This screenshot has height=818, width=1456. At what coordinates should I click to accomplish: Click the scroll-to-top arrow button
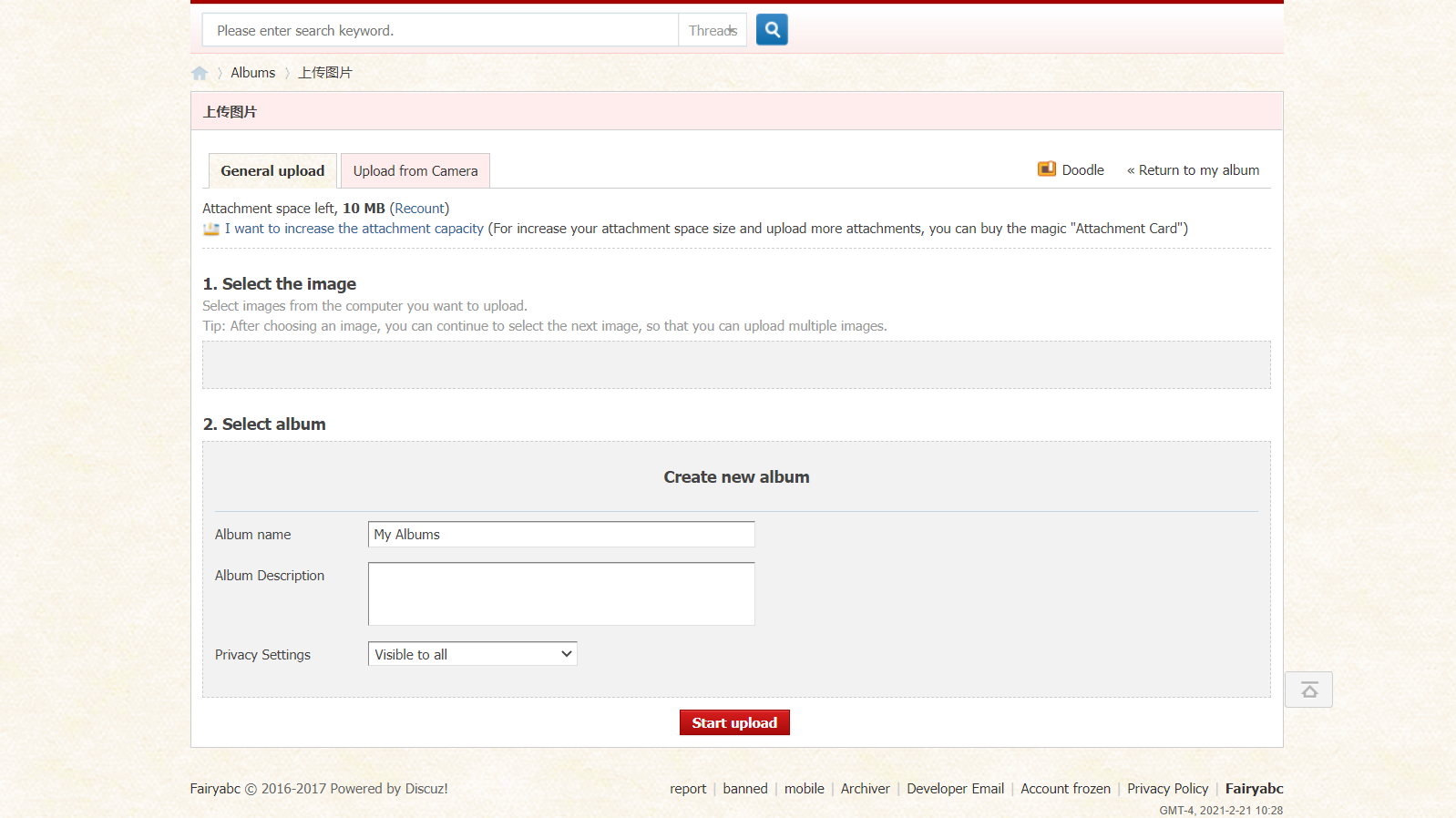(1308, 690)
